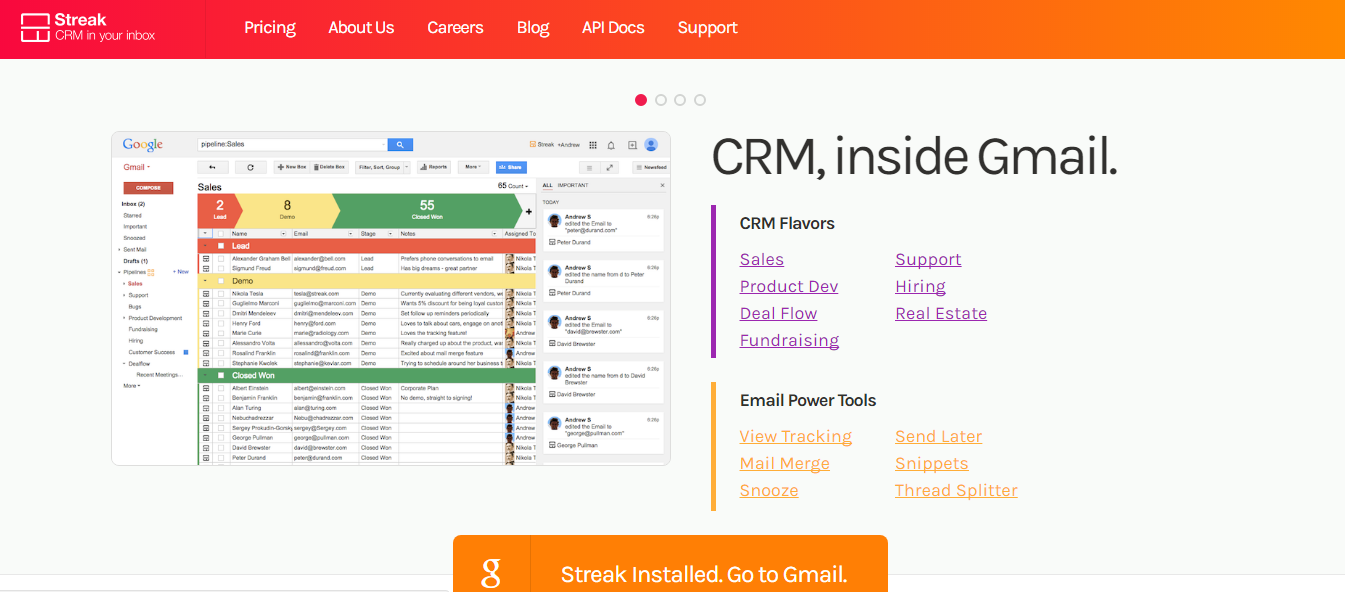Image resolution: width=1345 pixels, height=592 pixels.
Task: Click the Google g icon on the orange button
Action: pyautogui.click(x=491, y=573)
